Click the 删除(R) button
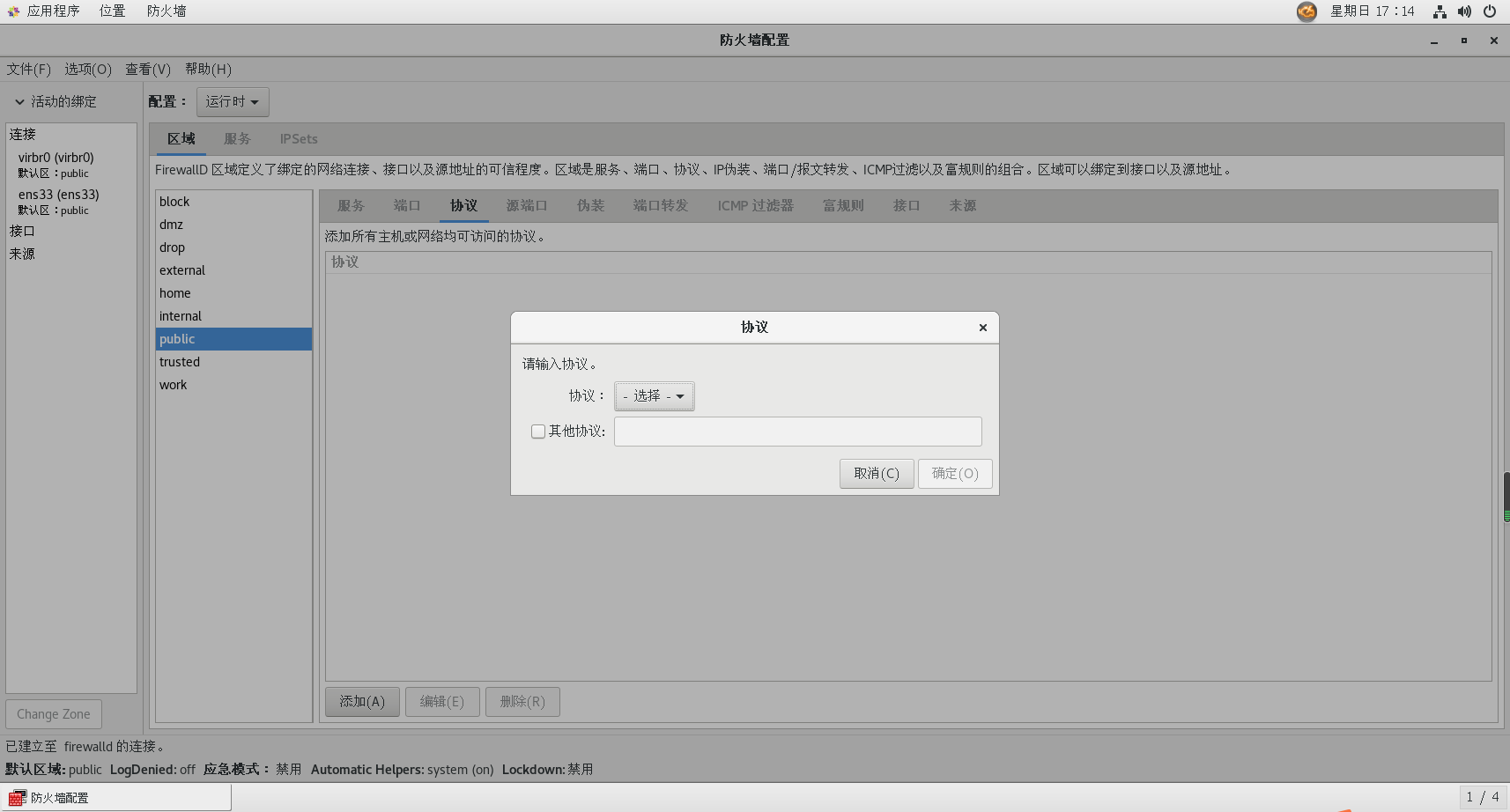The width and height of the screenshot is (1510, 812). 522,702
